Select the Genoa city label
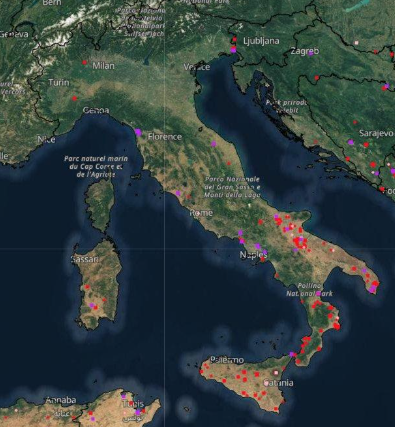The width and height of the screenshot is (395, 427). coord(96,110)
